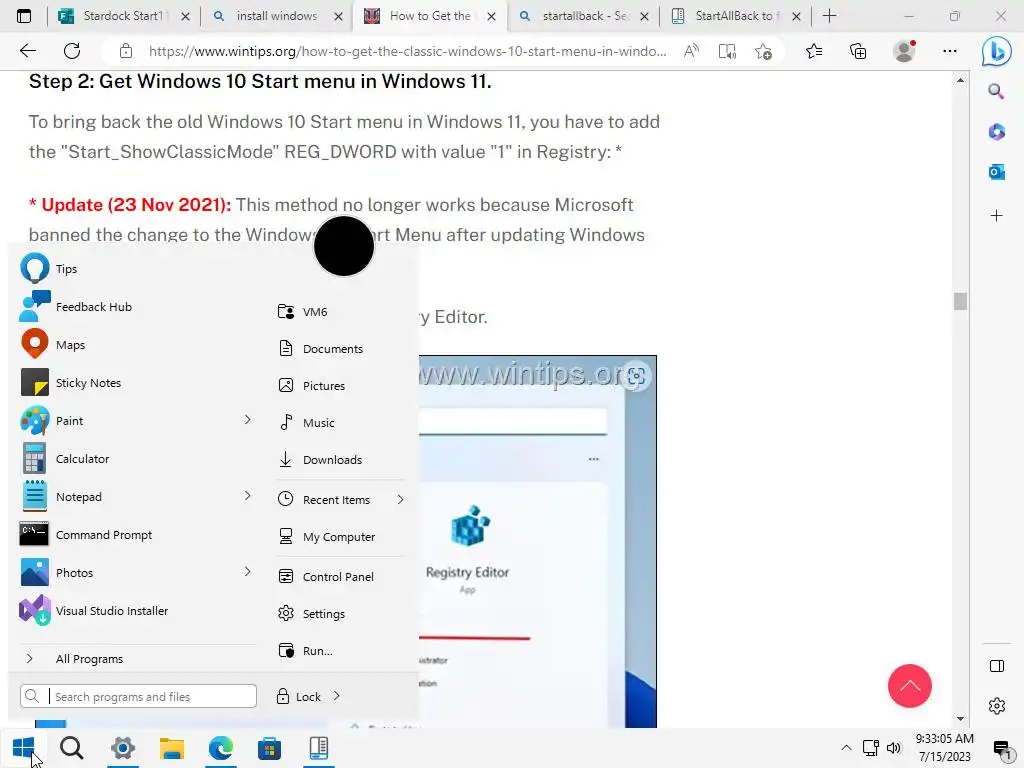Screen dimensions: 1024x768
Task: Open the Run... dialog
Action: tap(341, 650)
